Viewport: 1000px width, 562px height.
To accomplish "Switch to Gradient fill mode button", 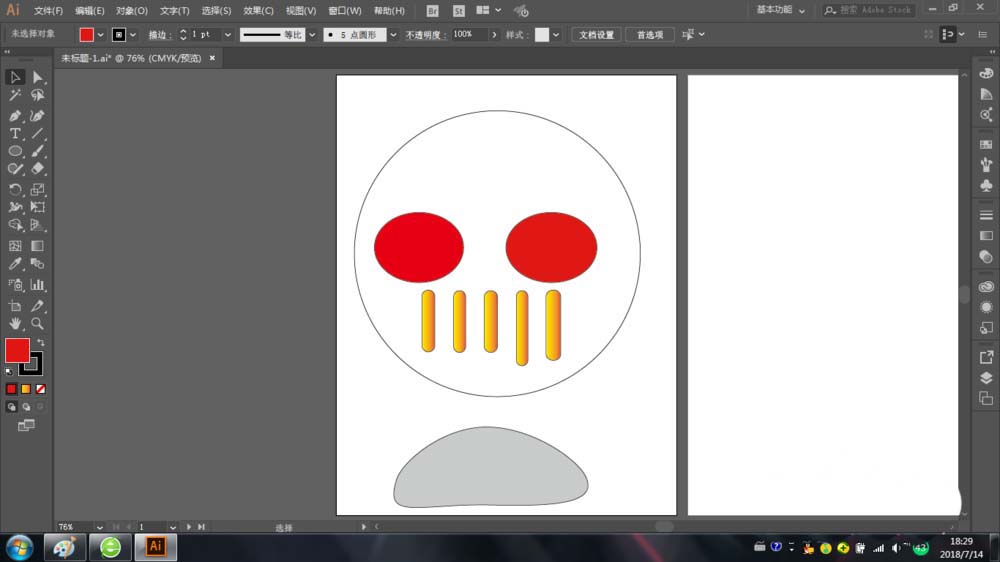I will click(x=26, y=388).
